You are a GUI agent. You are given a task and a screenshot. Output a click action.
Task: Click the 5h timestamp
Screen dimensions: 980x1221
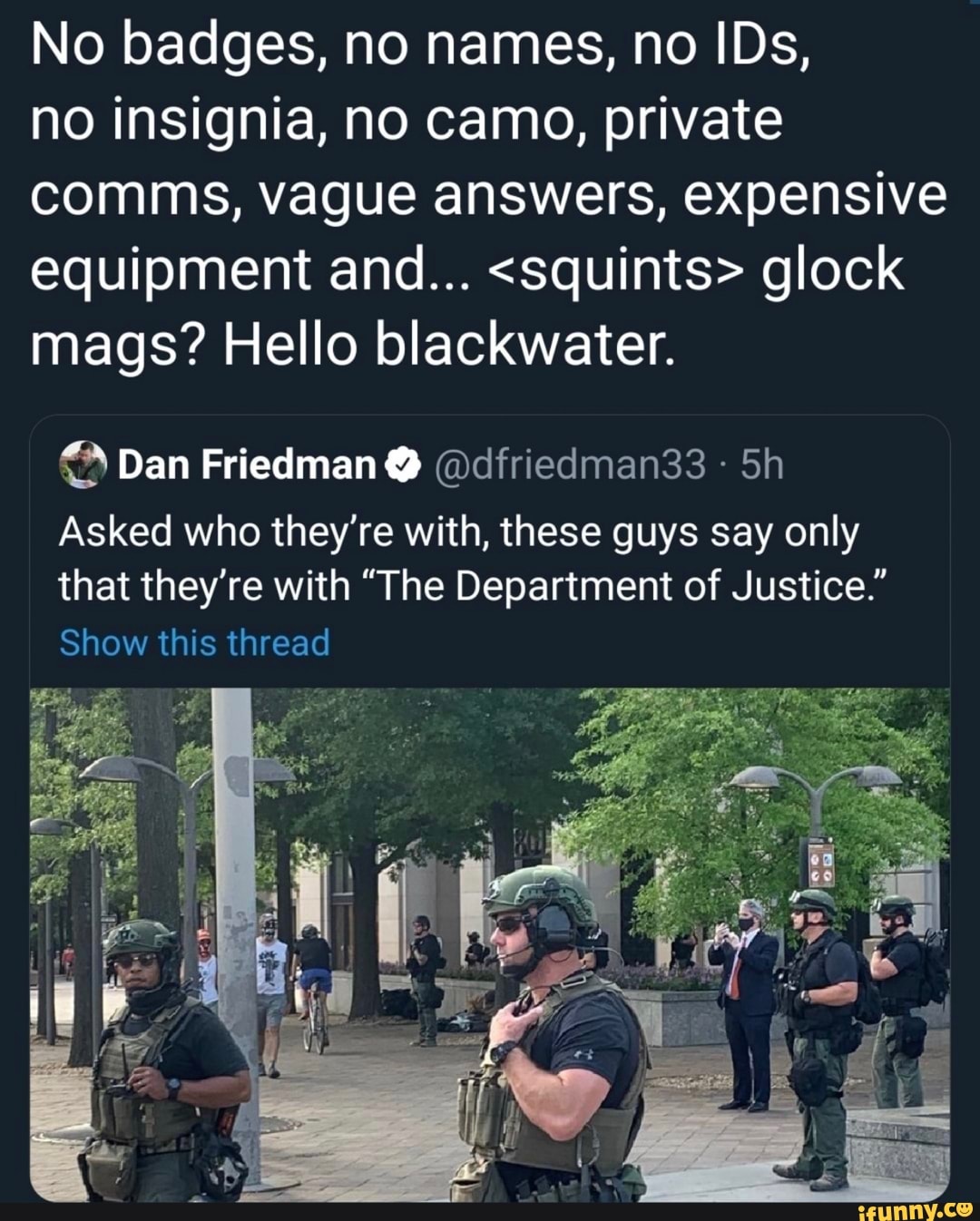tap(761, 465)
